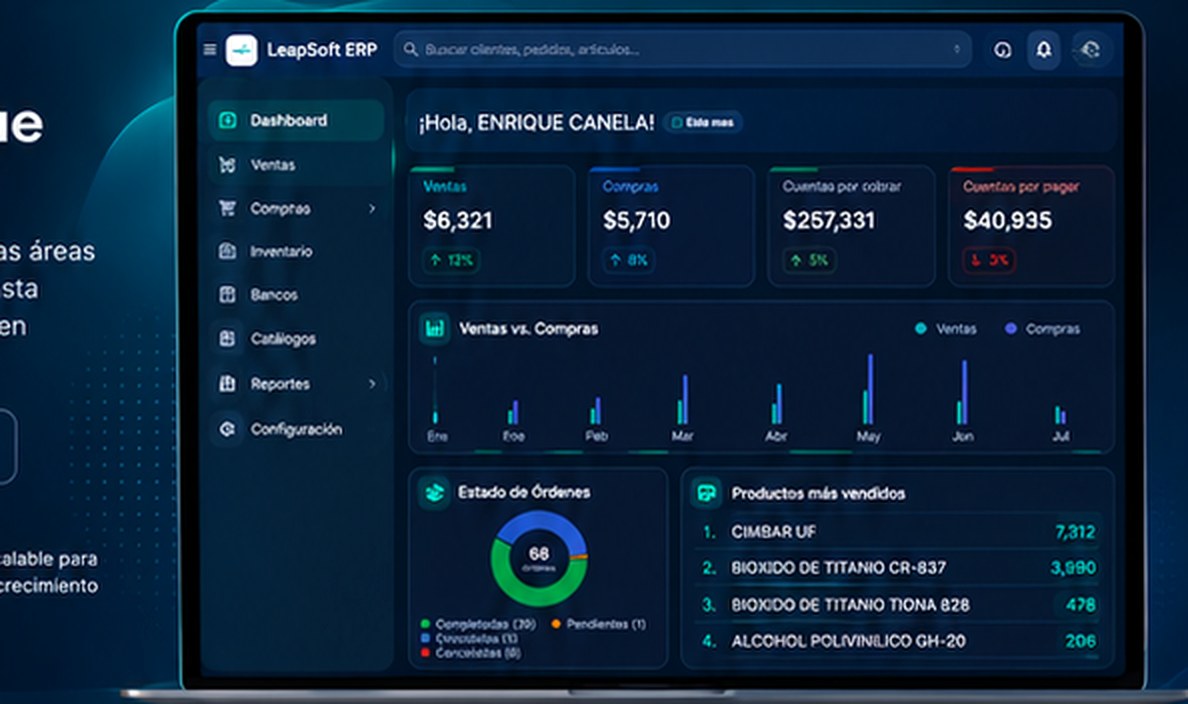The width and height of the screenshot is (1188, 704).
Task: Click the Este mes period badge
Action: (703, 122)
